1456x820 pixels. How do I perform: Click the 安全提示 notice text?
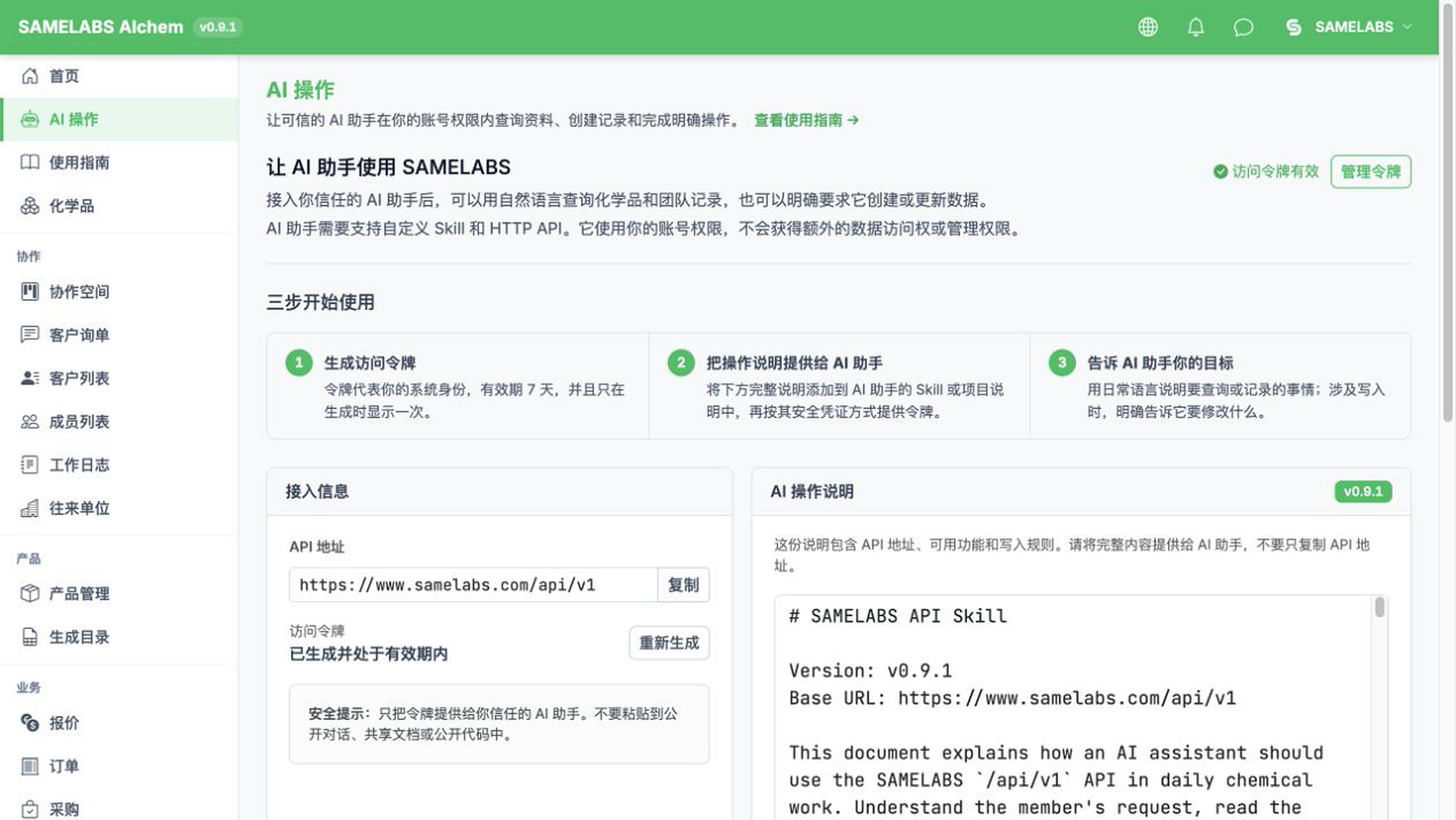click(x=492, y=724)
